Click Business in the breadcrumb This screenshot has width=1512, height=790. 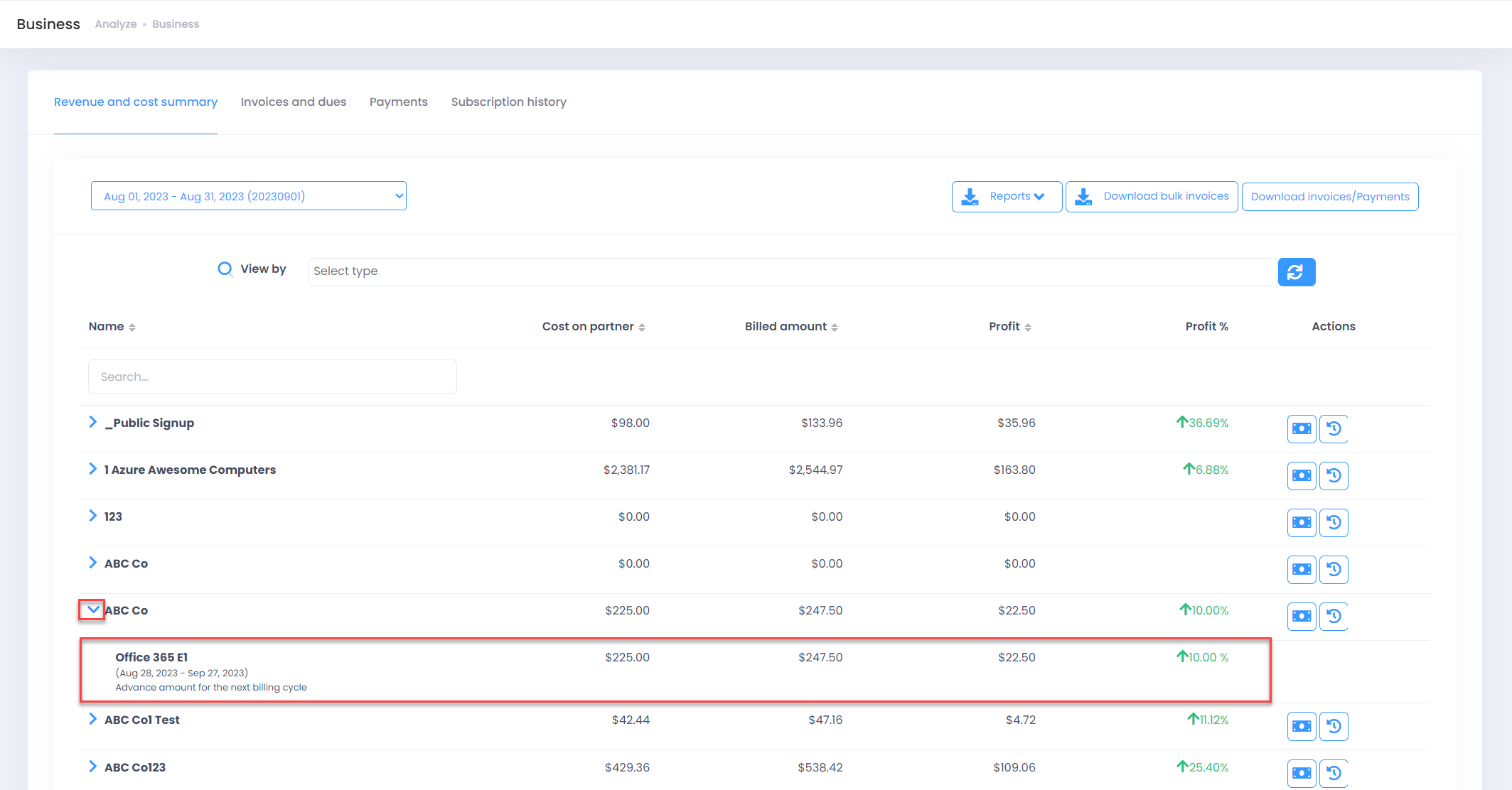pyautogui.click(x=176, y=24)
